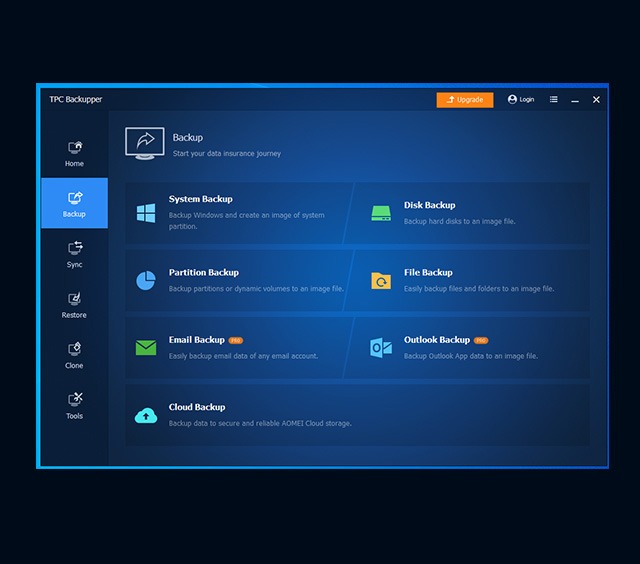Click the Login text link
The image size is (640, 564).
[527, 100]
